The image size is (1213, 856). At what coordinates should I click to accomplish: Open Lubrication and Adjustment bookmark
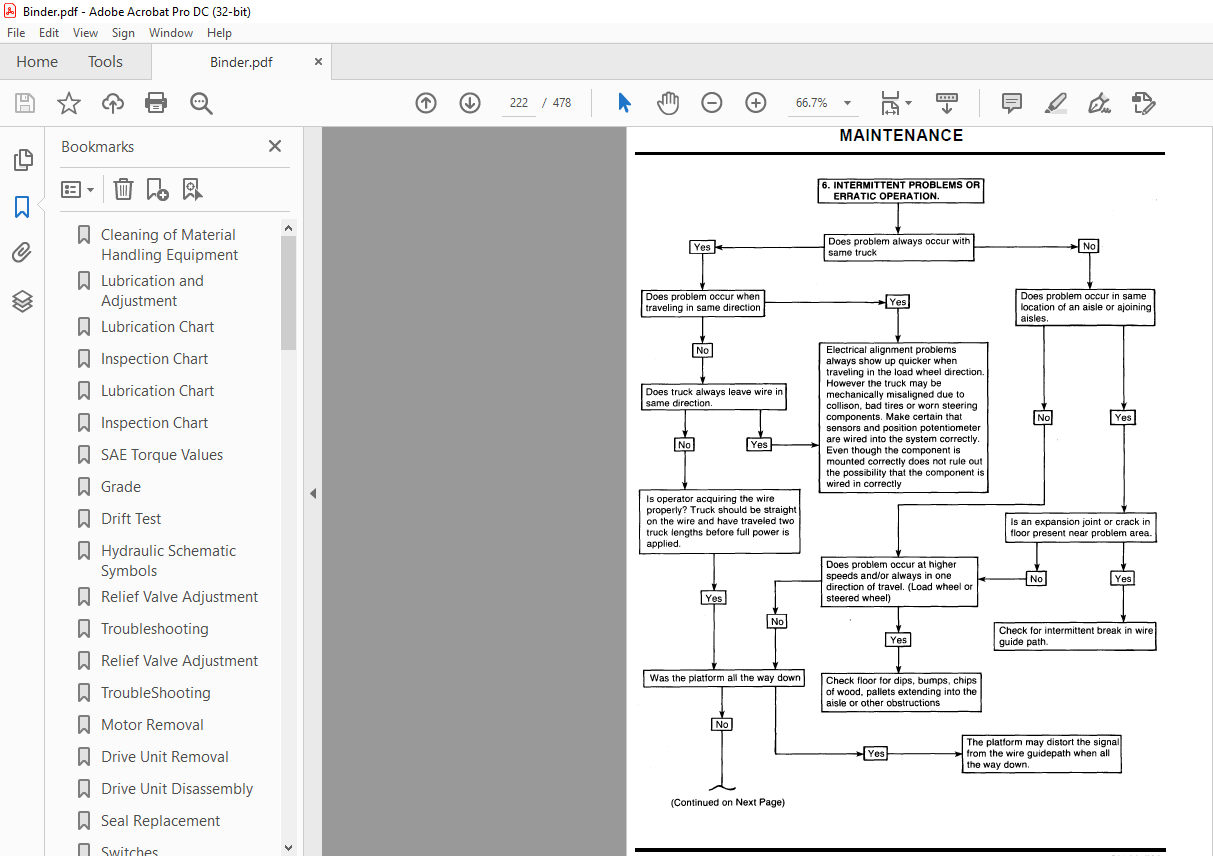(152, 290)
